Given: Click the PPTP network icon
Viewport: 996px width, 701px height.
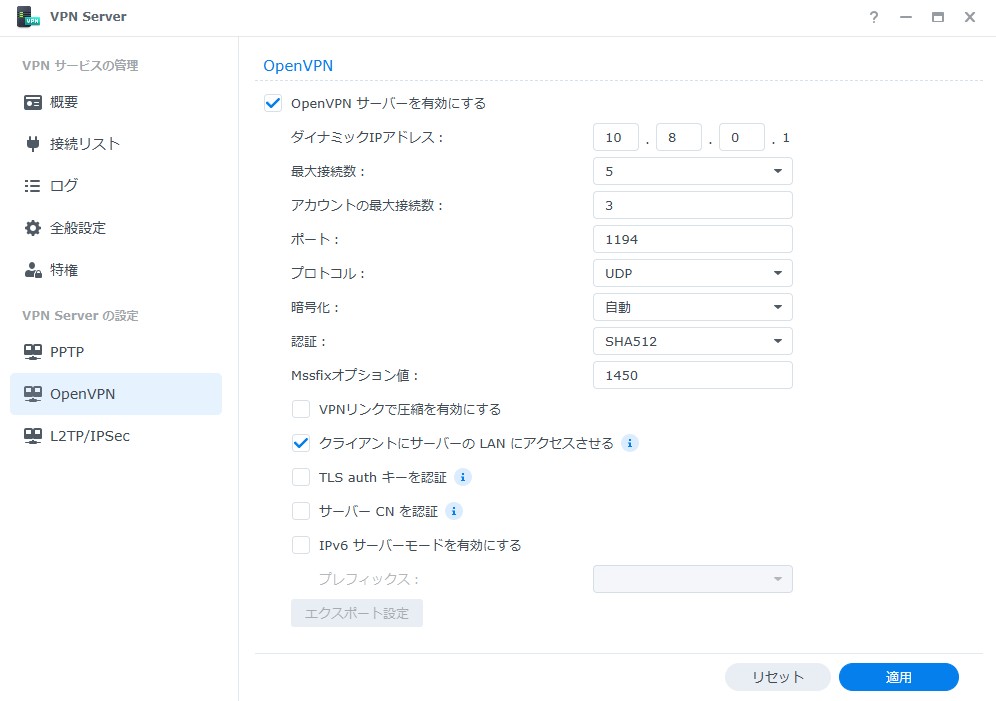Looking at the screenshot, I should [x=33, y=352].
